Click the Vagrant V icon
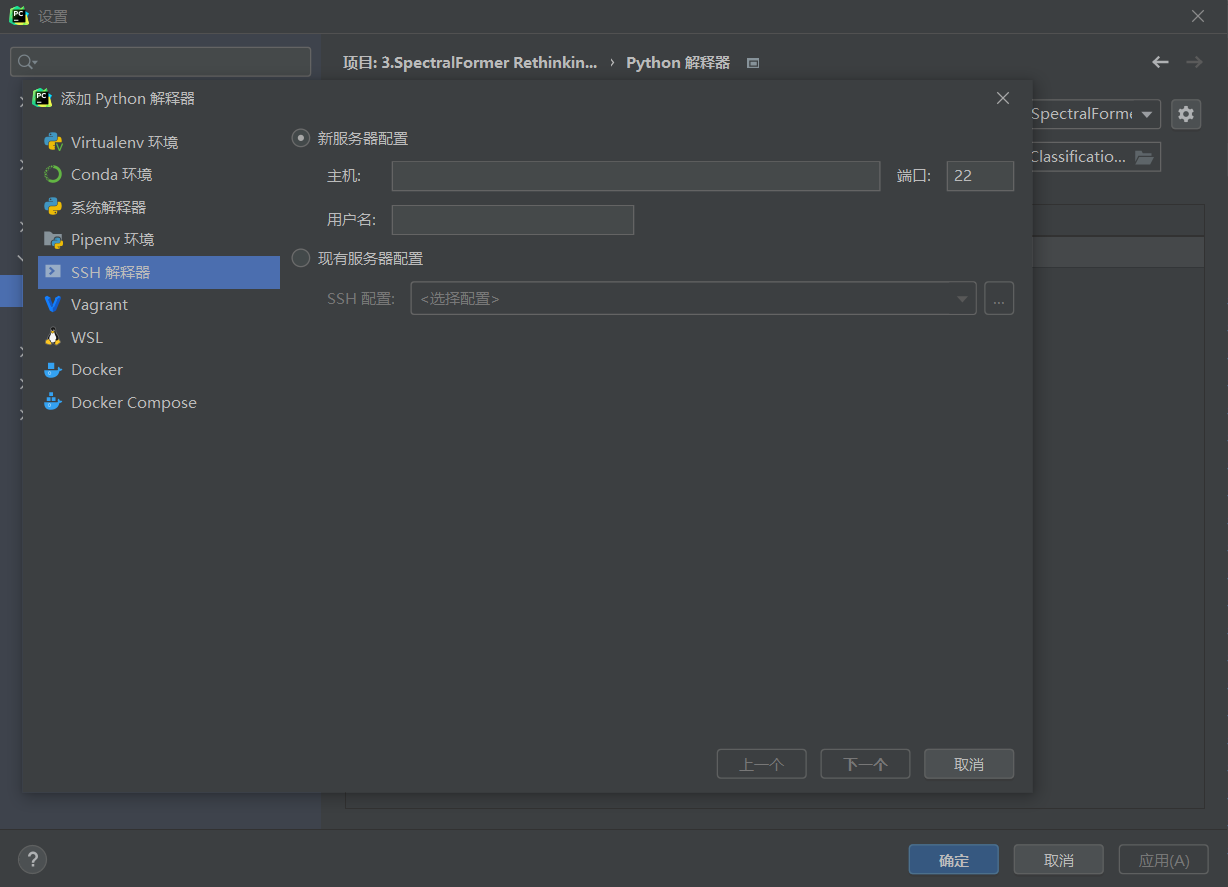1228x887 pixels. [53, 304]
